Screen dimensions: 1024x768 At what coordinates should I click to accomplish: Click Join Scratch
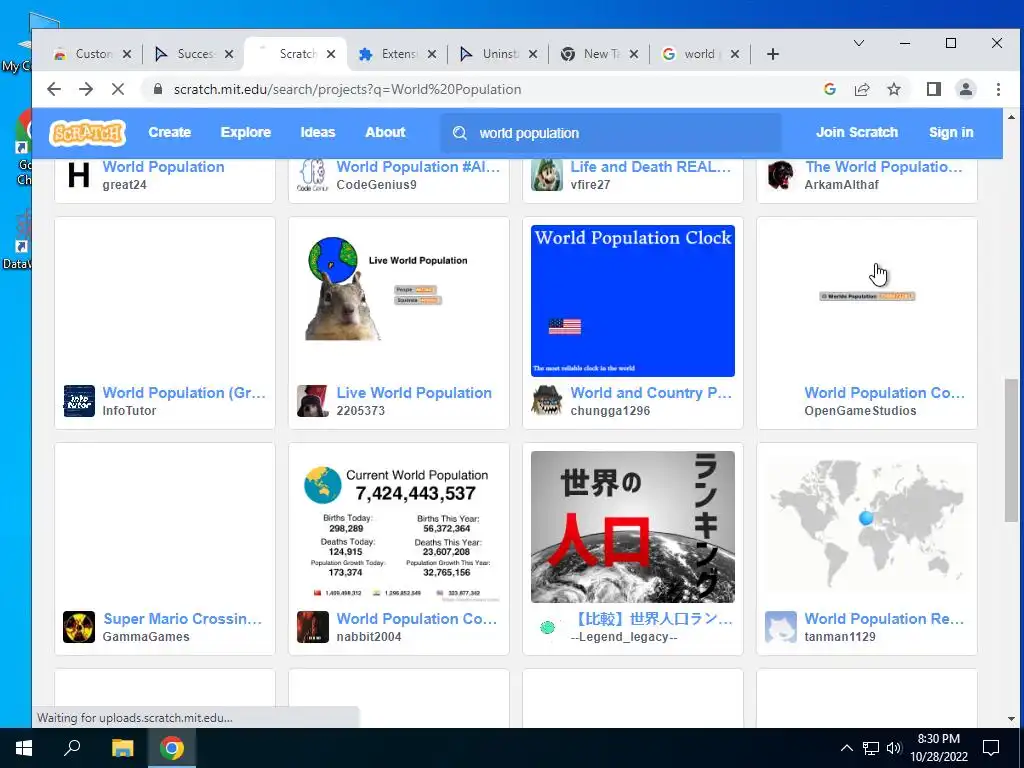click(x=857, y=133)
